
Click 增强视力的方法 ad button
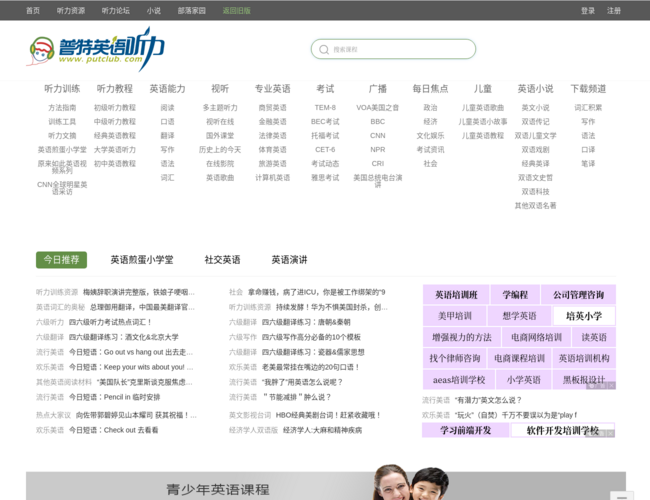pyautogui.click(x=462, y=337)
